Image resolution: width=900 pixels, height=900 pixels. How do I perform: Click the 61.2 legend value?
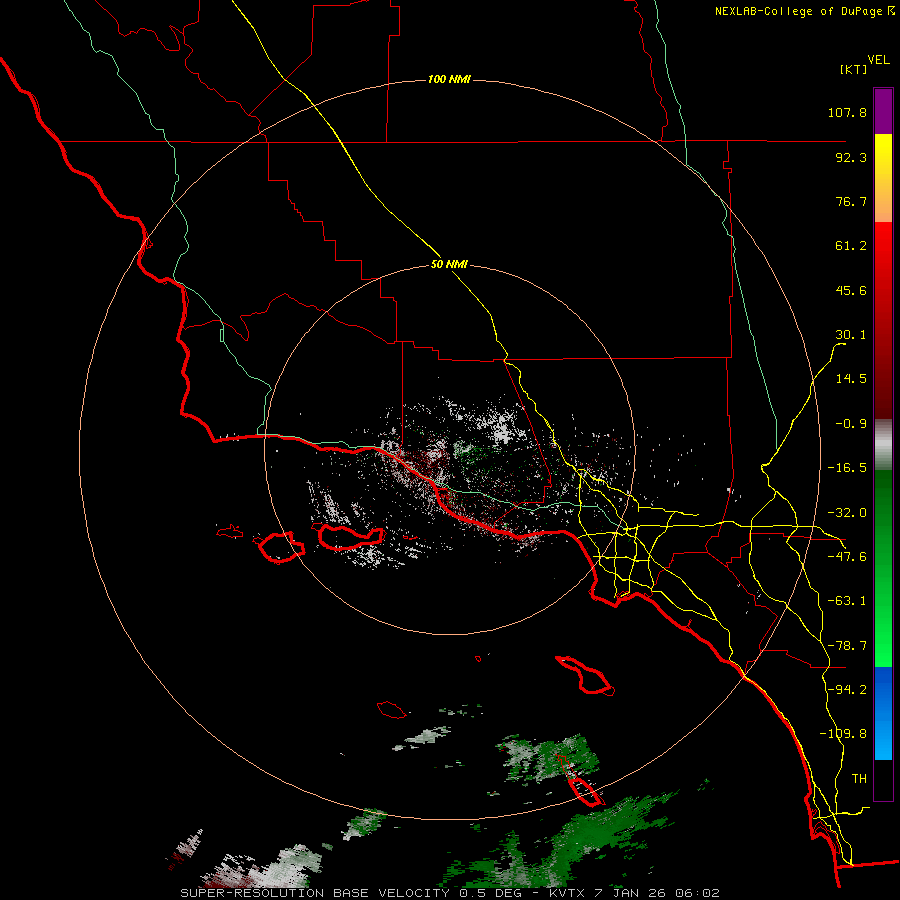pyautogui.click(x=851, y=246)
